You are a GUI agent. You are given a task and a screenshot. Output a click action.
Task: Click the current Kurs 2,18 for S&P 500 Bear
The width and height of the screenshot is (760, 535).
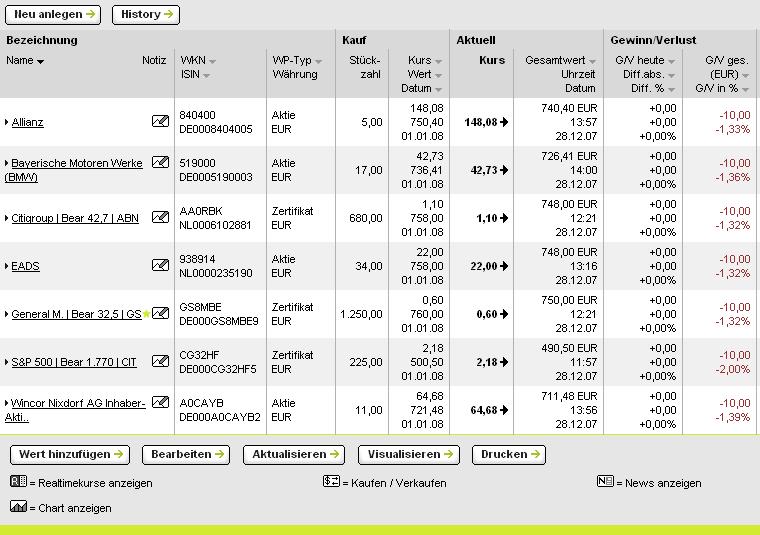coord(487,362)
